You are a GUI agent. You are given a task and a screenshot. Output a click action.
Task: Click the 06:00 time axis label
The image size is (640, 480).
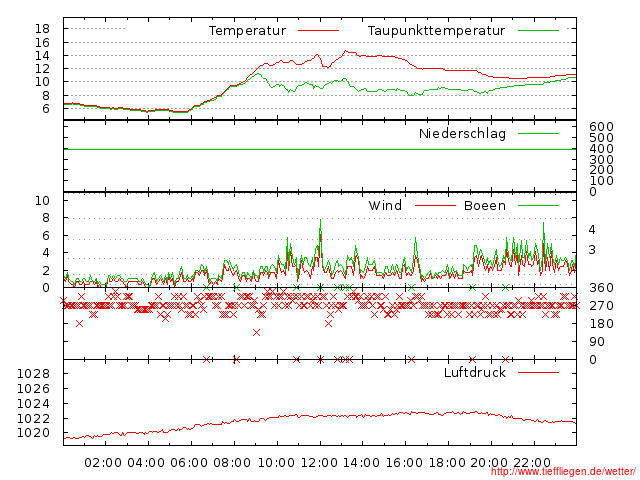tap(189, 463)
